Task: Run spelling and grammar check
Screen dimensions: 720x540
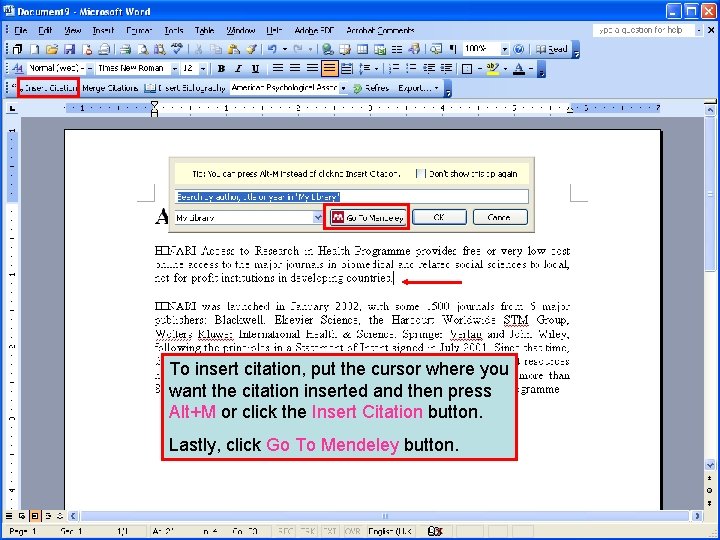Action: tap(177, 49)
